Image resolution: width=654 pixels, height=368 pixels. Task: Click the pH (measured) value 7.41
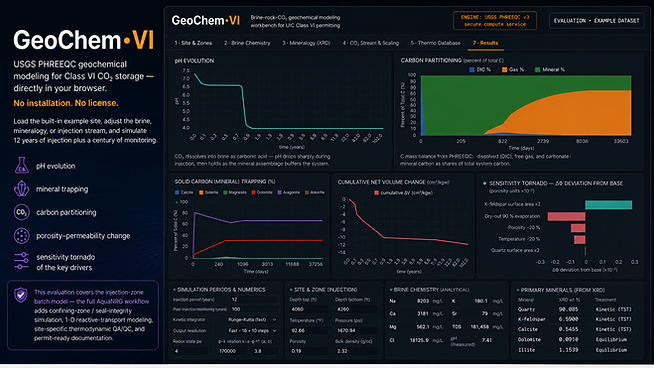(x=486, y=340)
